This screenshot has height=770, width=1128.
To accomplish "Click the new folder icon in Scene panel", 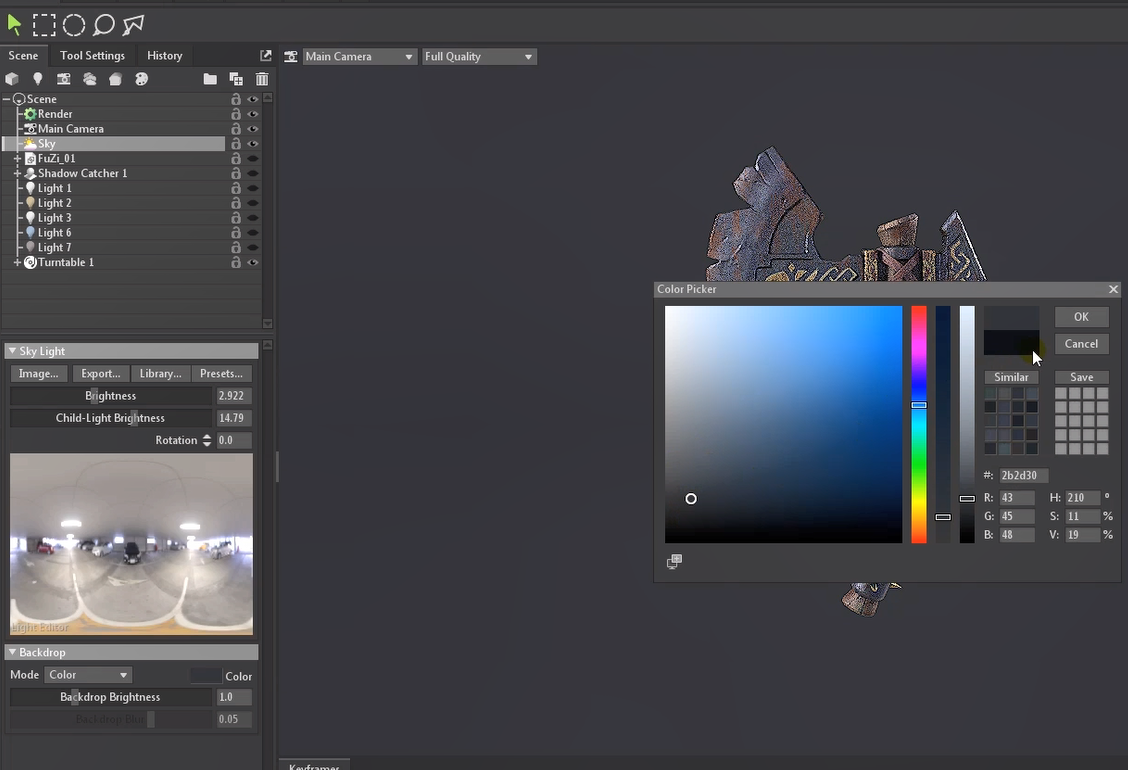I will (210, 79).
